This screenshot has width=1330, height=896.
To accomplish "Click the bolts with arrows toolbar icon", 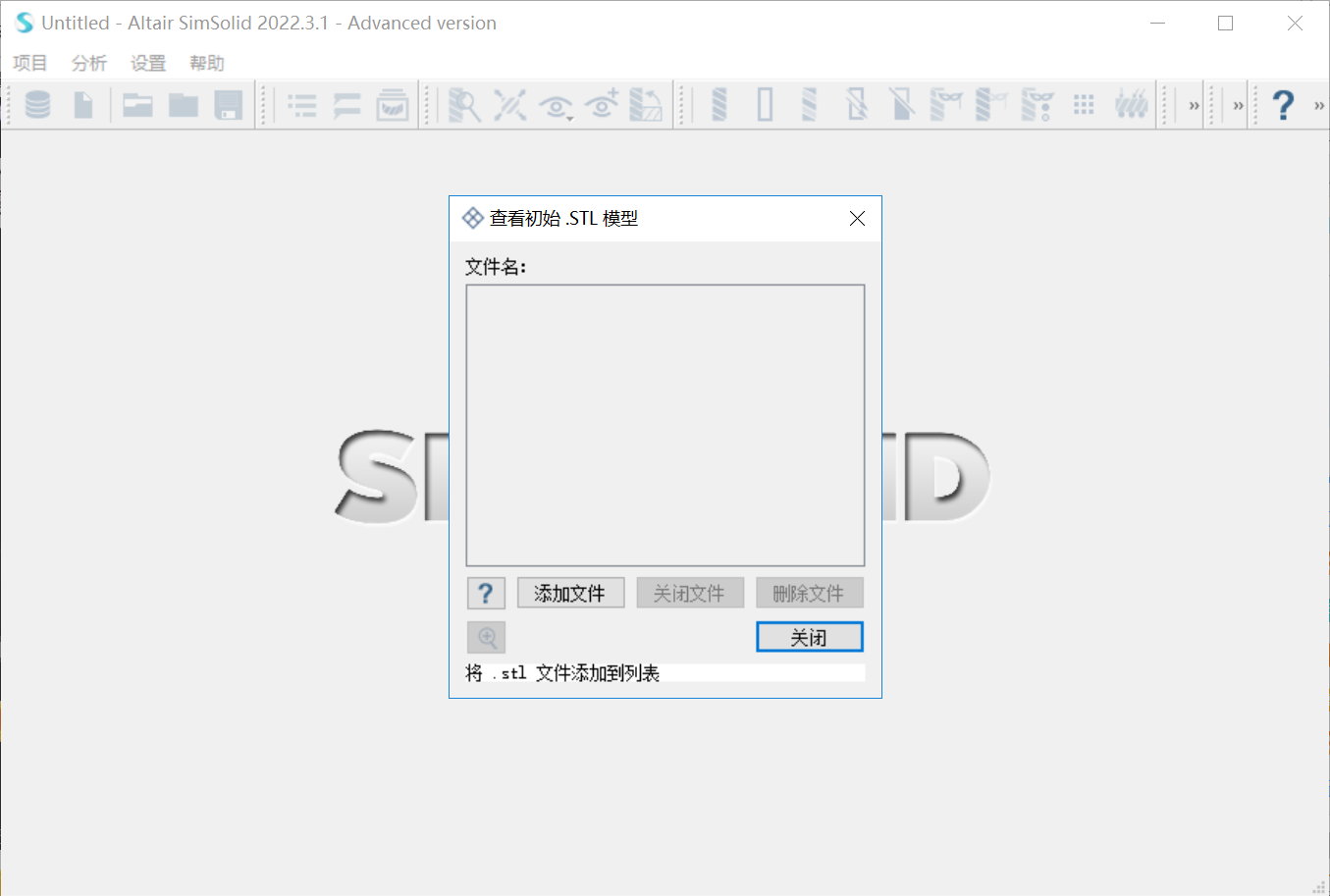I will click(x=1131, y=104).
